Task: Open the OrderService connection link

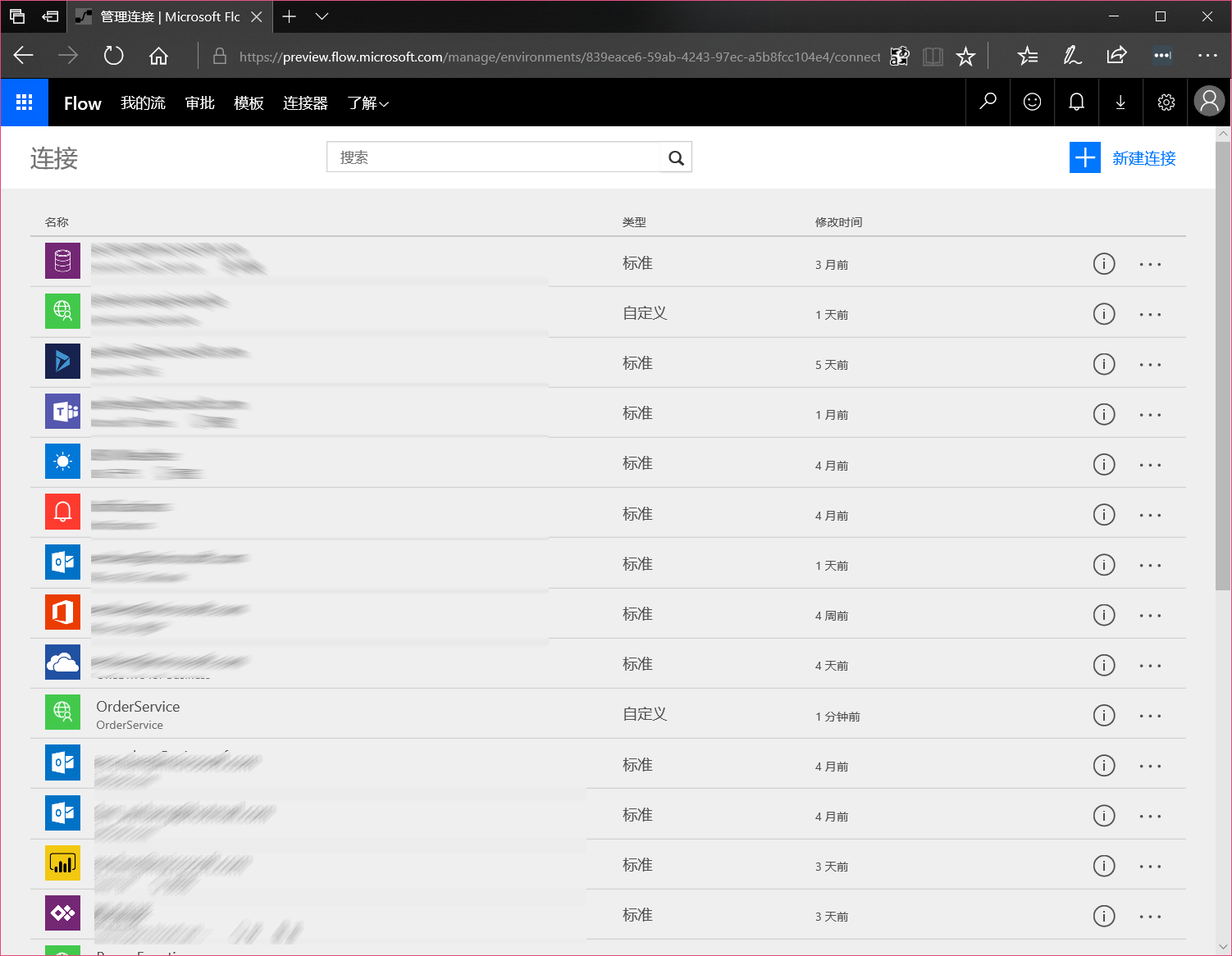Action: tap(138, 707)
